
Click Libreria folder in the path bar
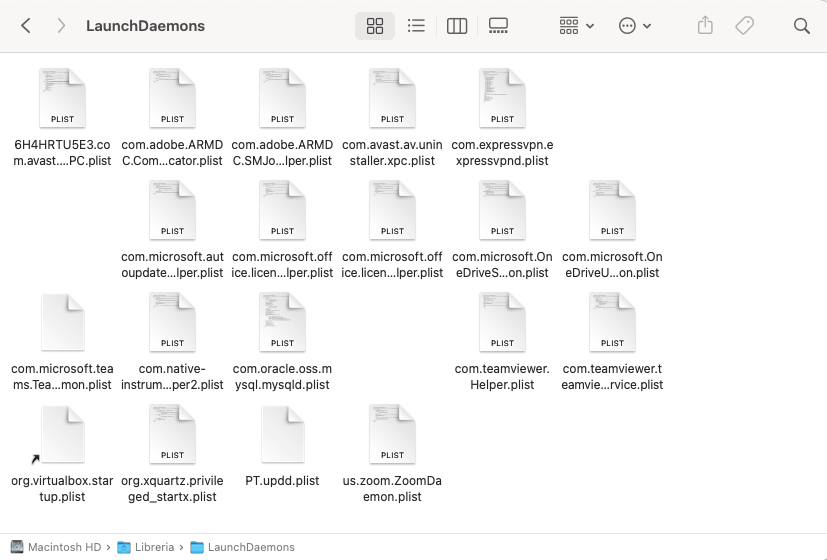(146, 547)
